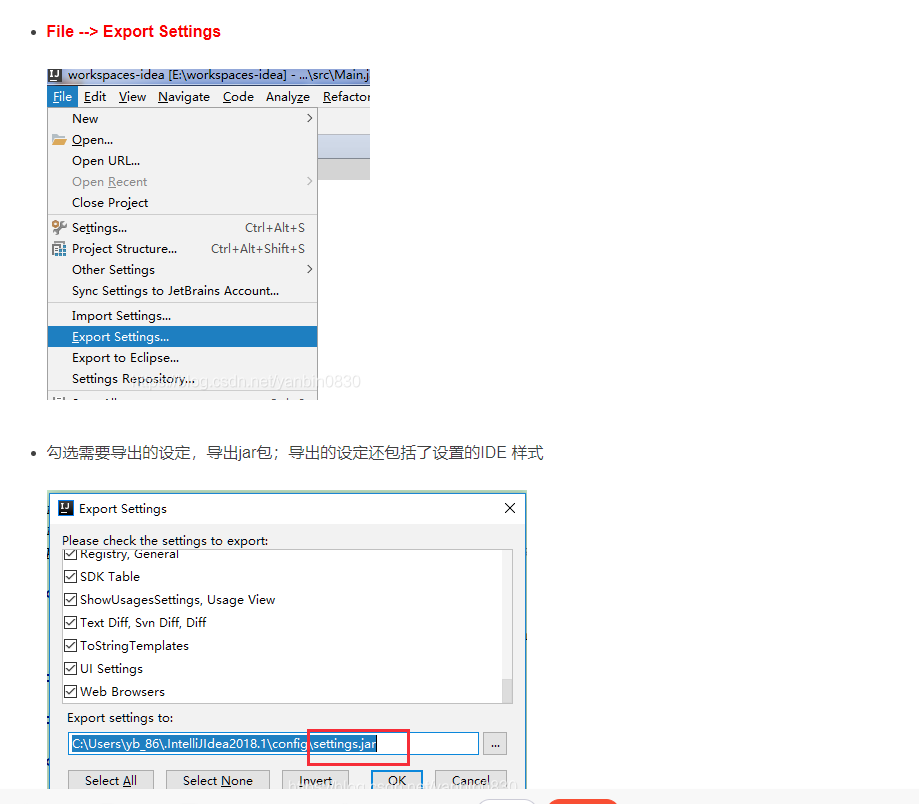Select Close Project menu item

[x=182, y=203]
